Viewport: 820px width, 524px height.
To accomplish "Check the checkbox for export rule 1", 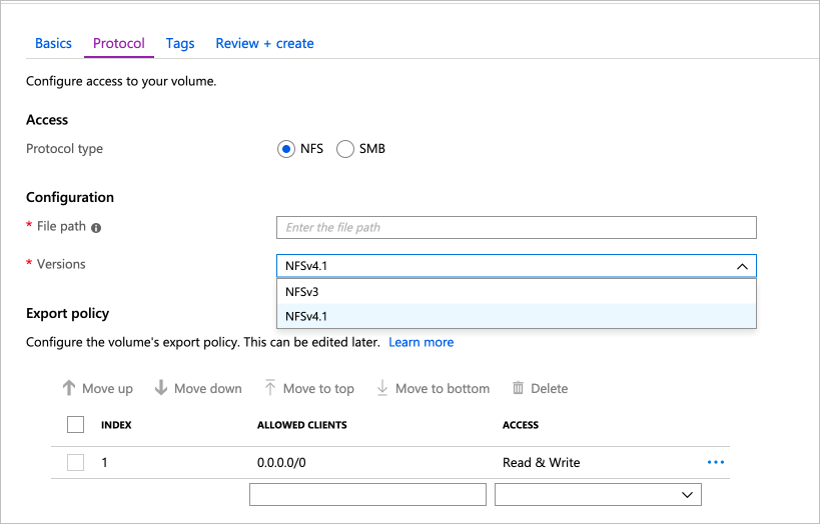I will 75,462.
